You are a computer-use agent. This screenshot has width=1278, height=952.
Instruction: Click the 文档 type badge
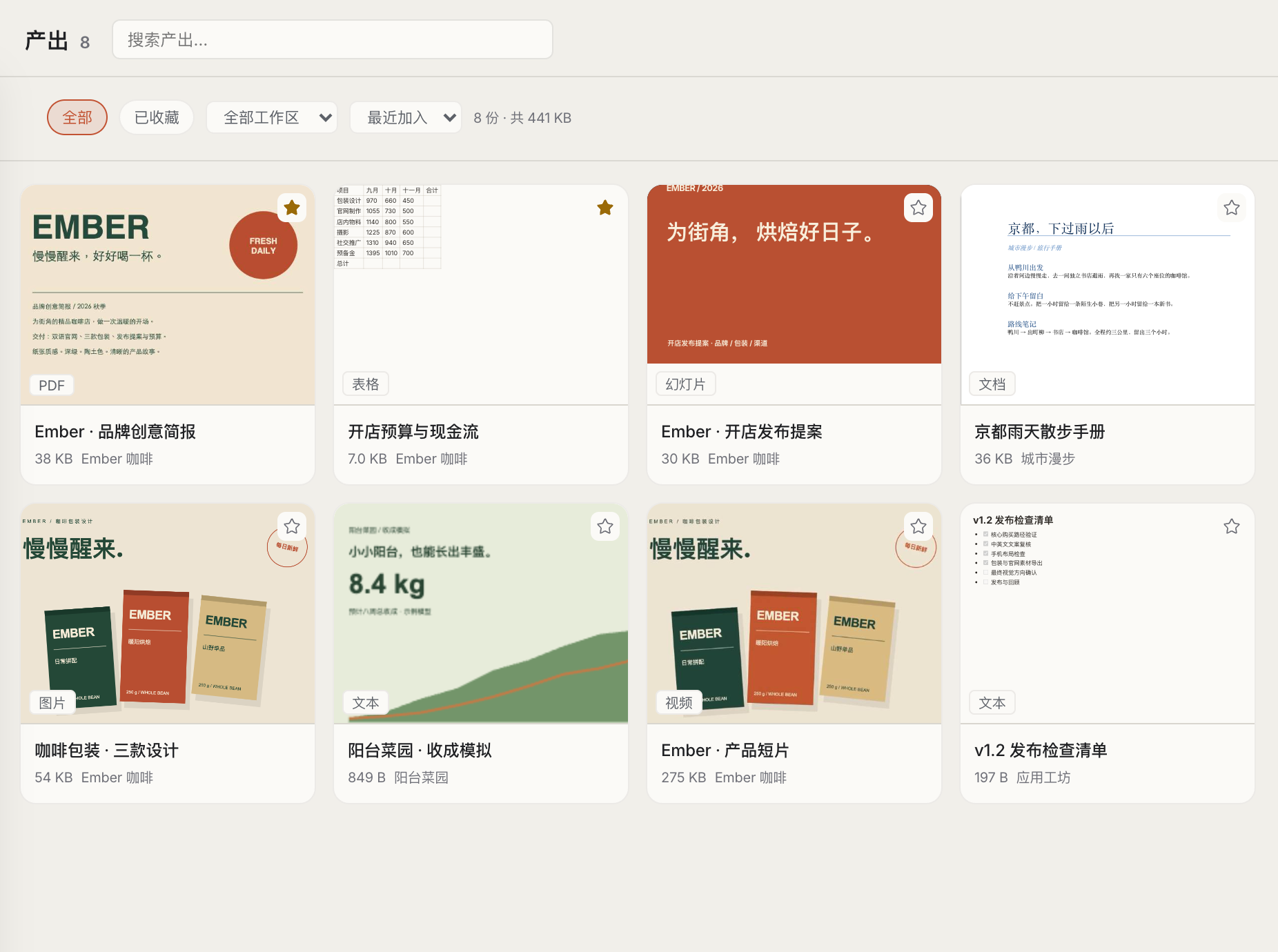click(992, 384)
